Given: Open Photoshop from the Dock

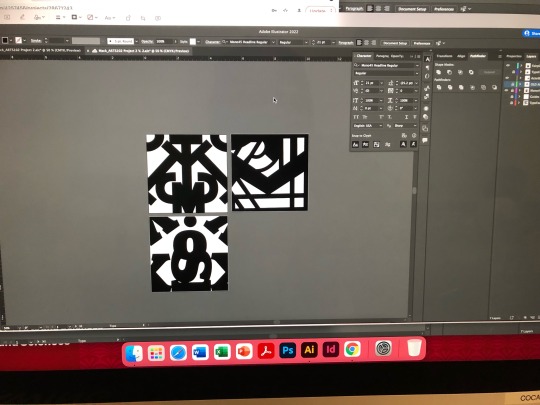Looking at the screenshot, I should pyautogui.click(x=288, y=351).
